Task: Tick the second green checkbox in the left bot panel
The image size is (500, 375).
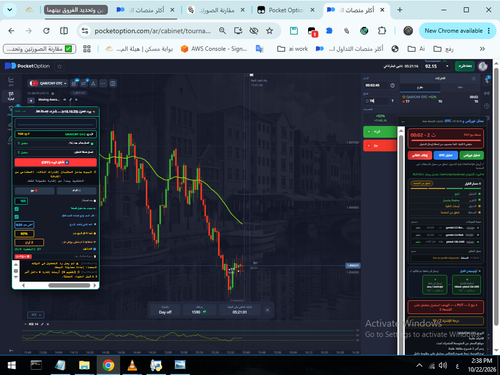Action: (17, 217)
